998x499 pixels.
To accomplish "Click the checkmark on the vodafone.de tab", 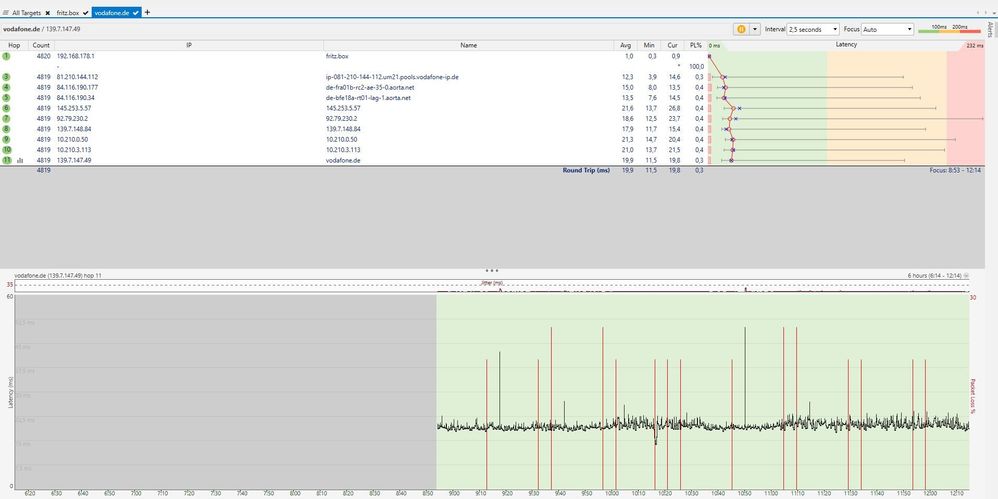I will click(137, 12).
